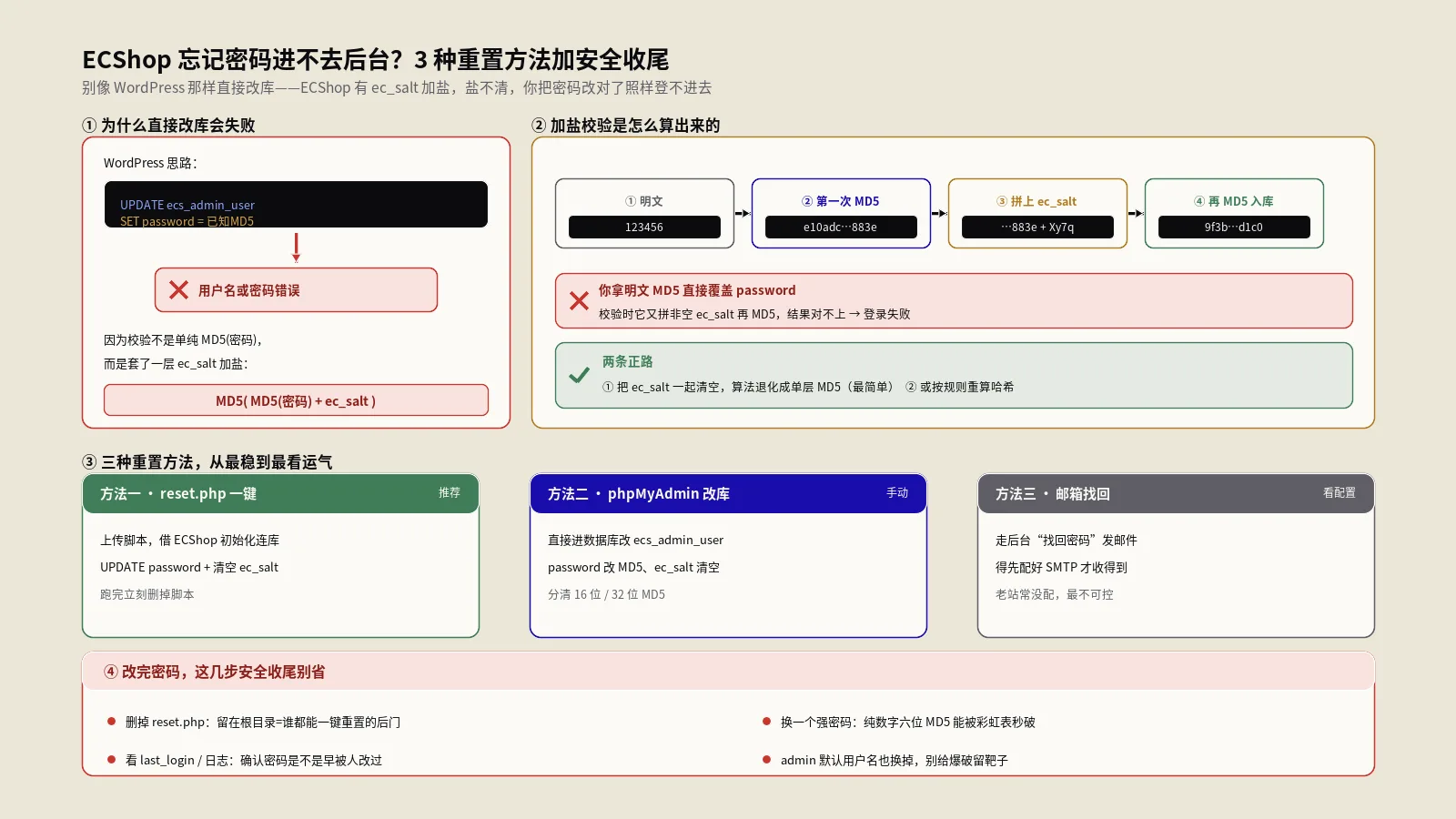Click the e10adc···883e hash value box
The height and width of the screenshot is (819, 1456).
(841, 227)
